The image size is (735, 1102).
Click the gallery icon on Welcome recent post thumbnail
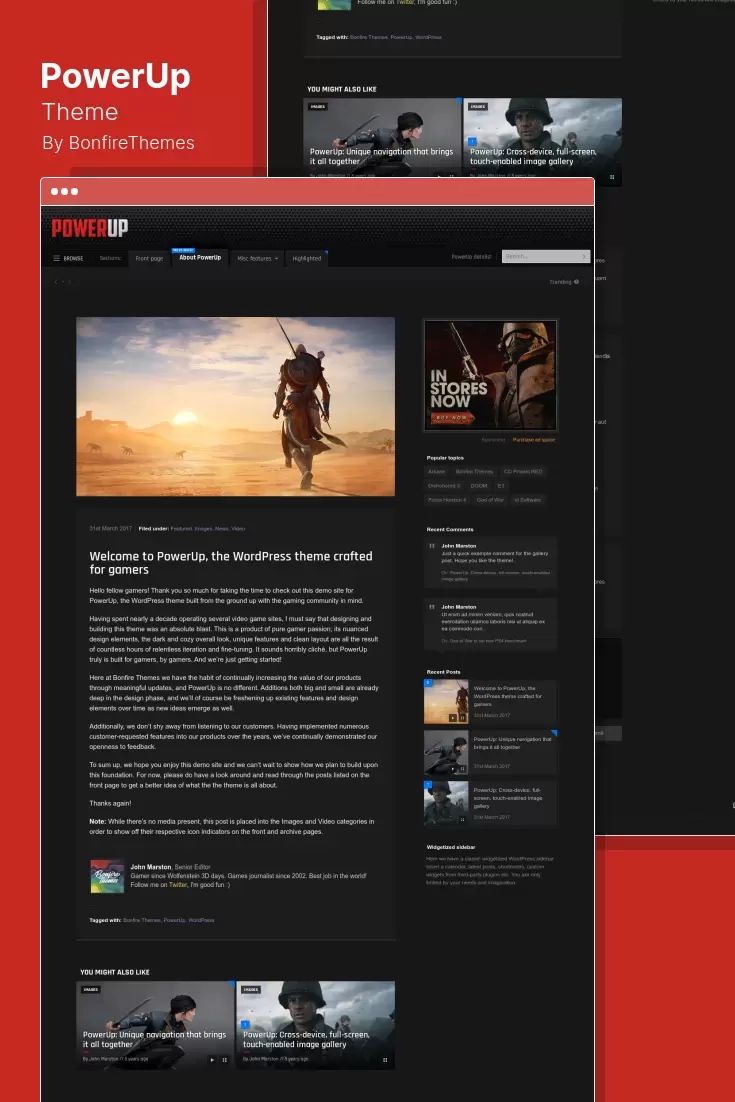(462, 718)
